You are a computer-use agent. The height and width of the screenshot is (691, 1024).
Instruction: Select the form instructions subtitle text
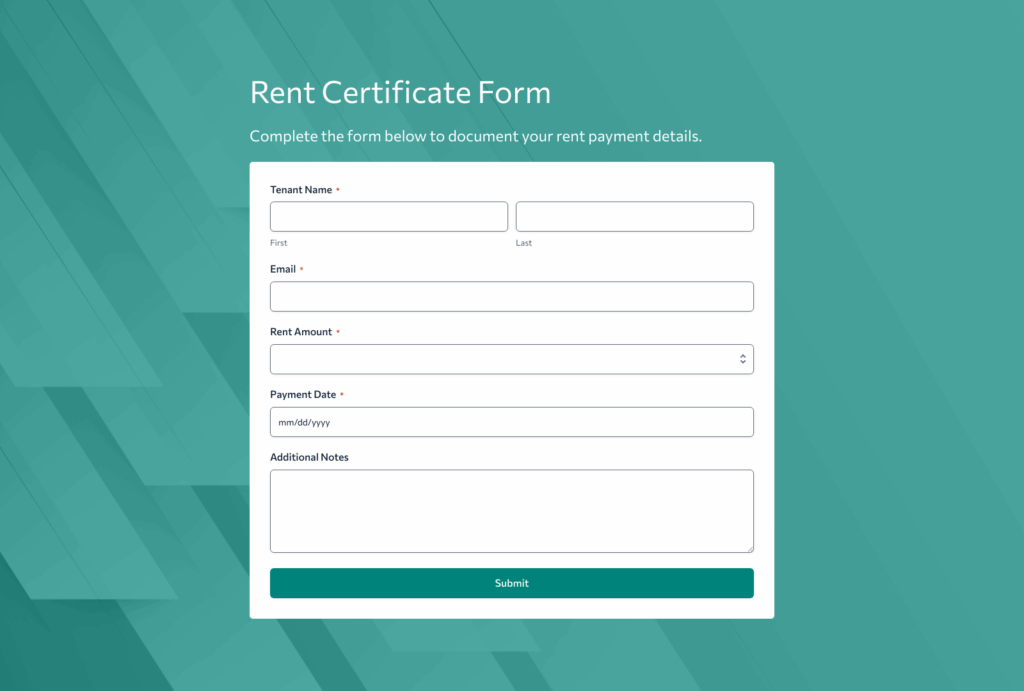pyautogui.click(x=476, y=136)
